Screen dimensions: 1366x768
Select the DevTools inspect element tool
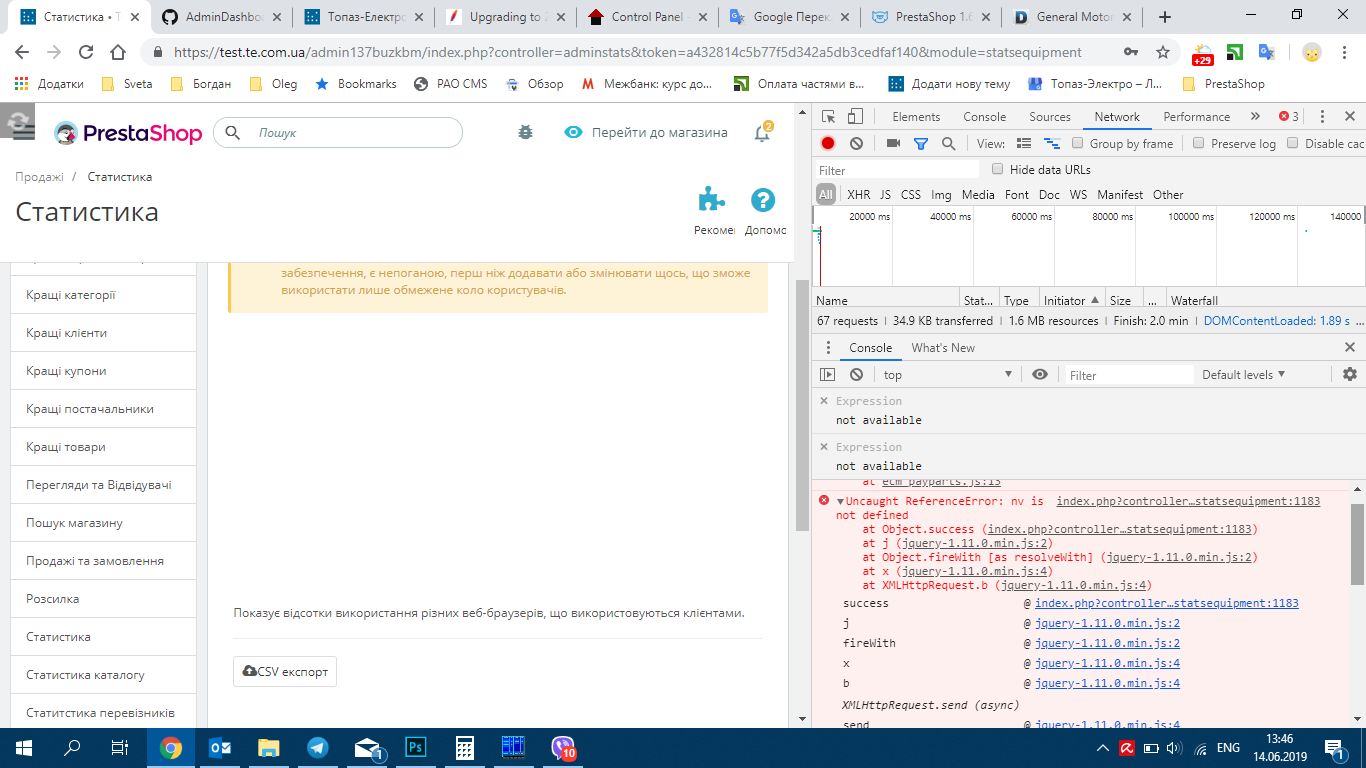pyautogui.click(x=830, y=117)
